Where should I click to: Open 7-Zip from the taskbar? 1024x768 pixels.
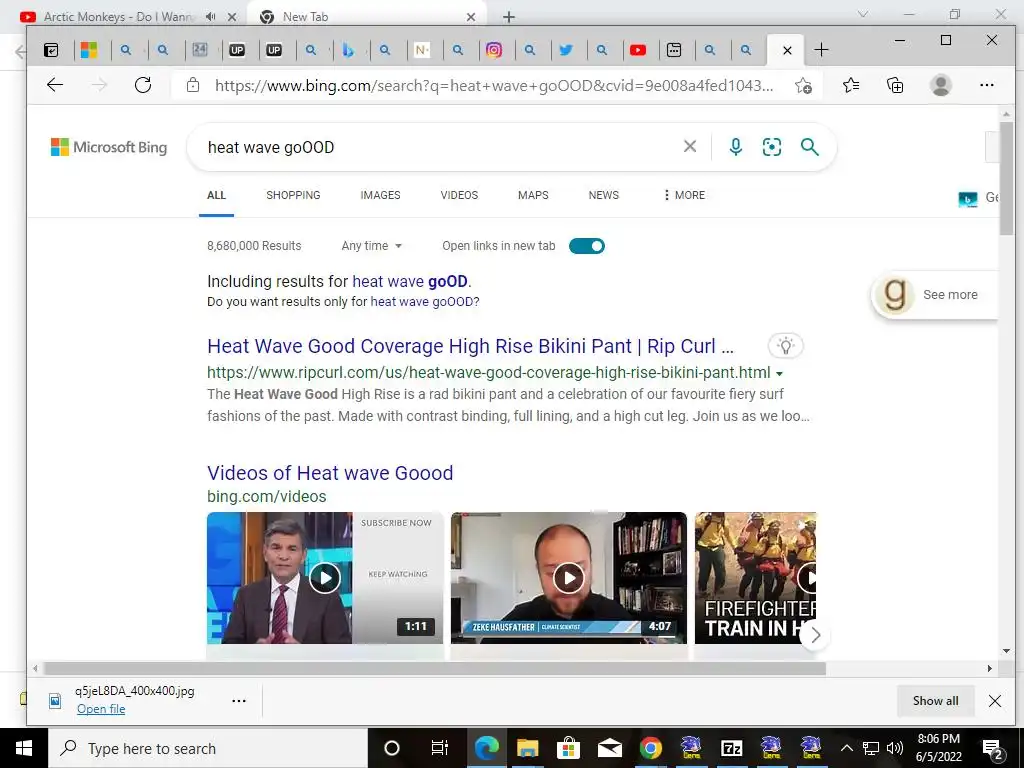tap(731, 748)
